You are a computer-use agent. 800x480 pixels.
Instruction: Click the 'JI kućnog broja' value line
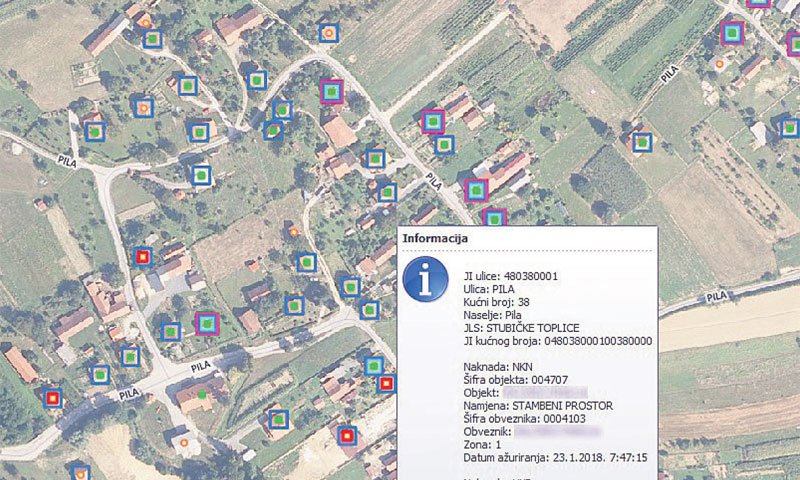pyautogui.click(x=558, y=341)
